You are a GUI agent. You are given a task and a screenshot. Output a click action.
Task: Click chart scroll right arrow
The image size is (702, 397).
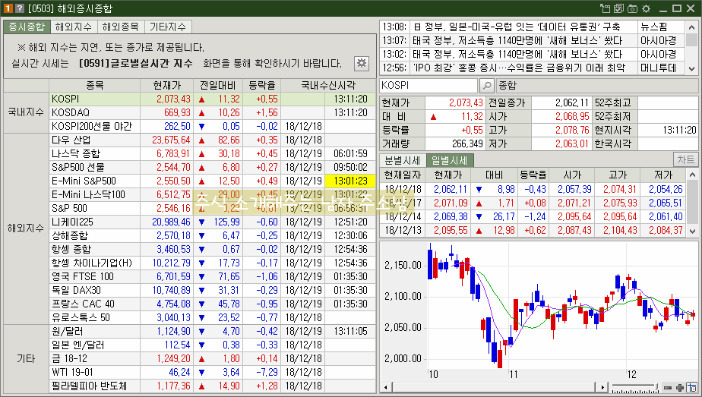click(x=603, y=388)
